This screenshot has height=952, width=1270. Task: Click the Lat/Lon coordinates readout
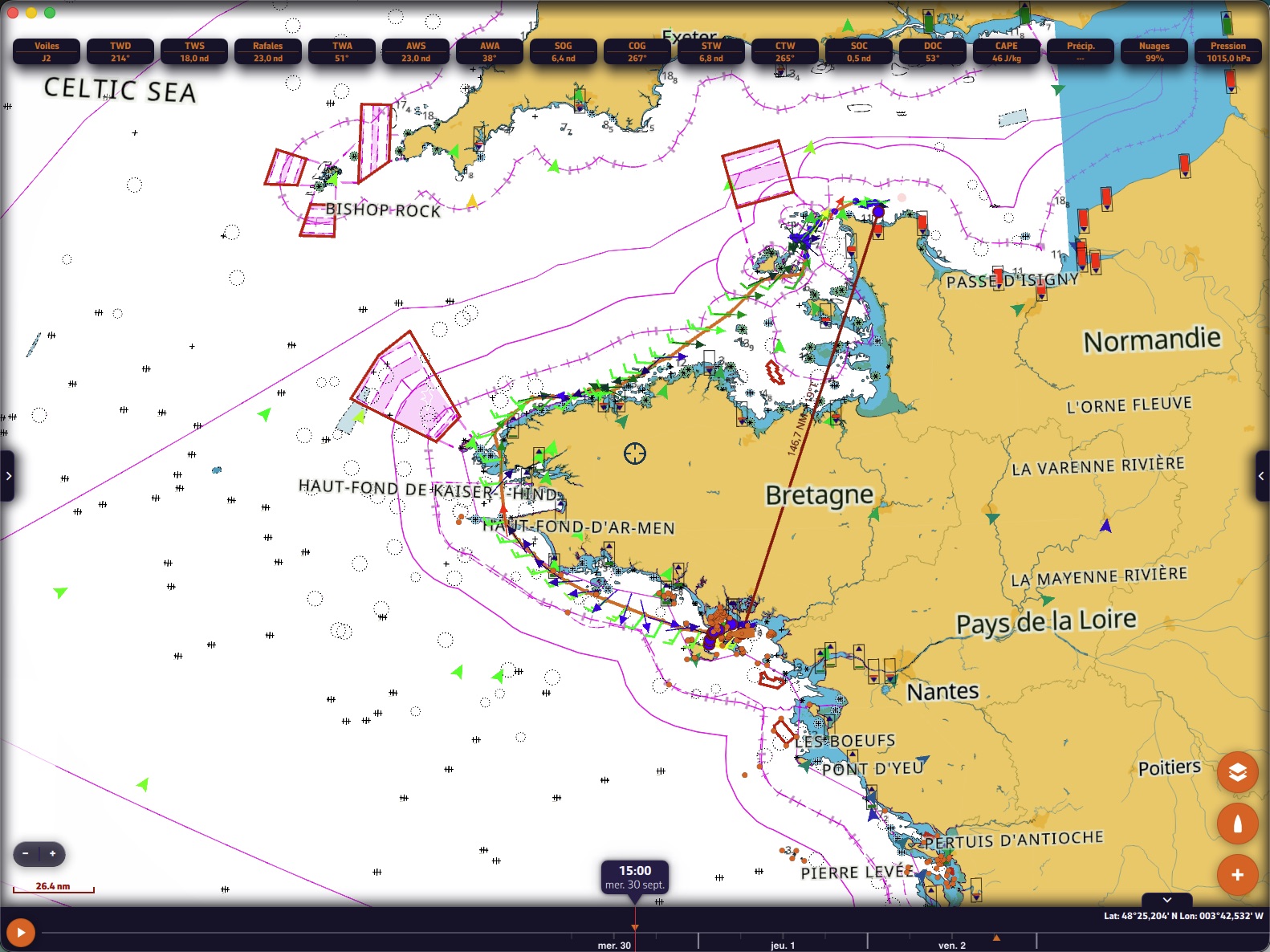(1183, 916)
